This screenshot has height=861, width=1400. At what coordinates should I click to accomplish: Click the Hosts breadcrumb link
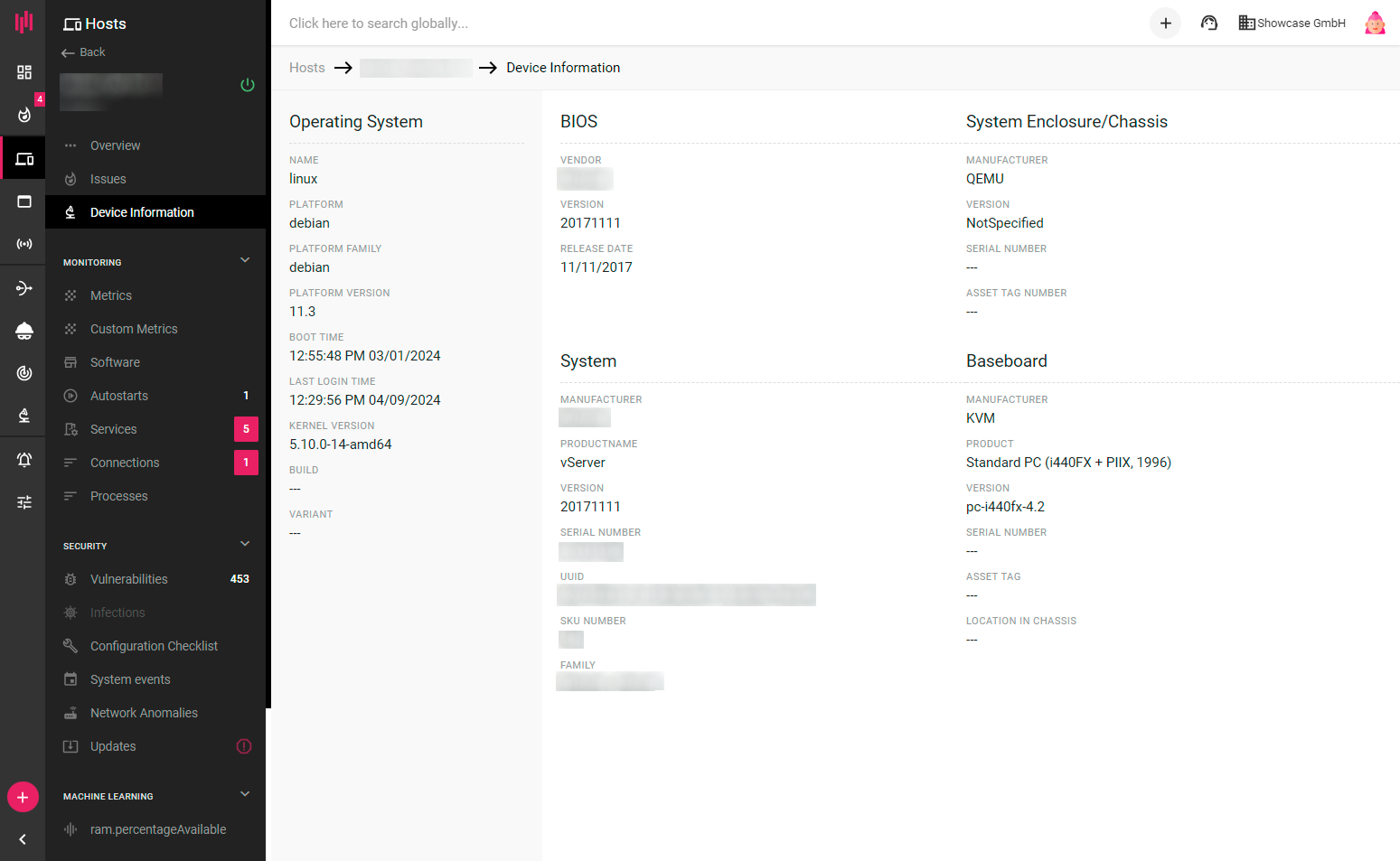[306, 68]
